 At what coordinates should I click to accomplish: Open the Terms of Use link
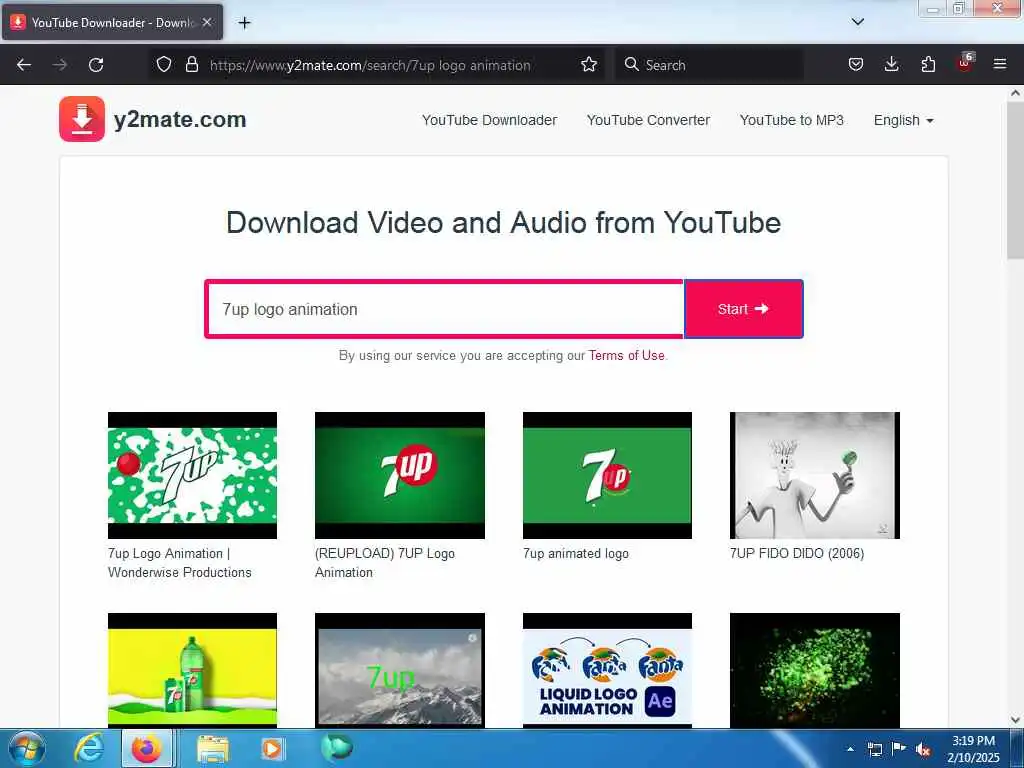pyautogui.click(x=626, y=355)
